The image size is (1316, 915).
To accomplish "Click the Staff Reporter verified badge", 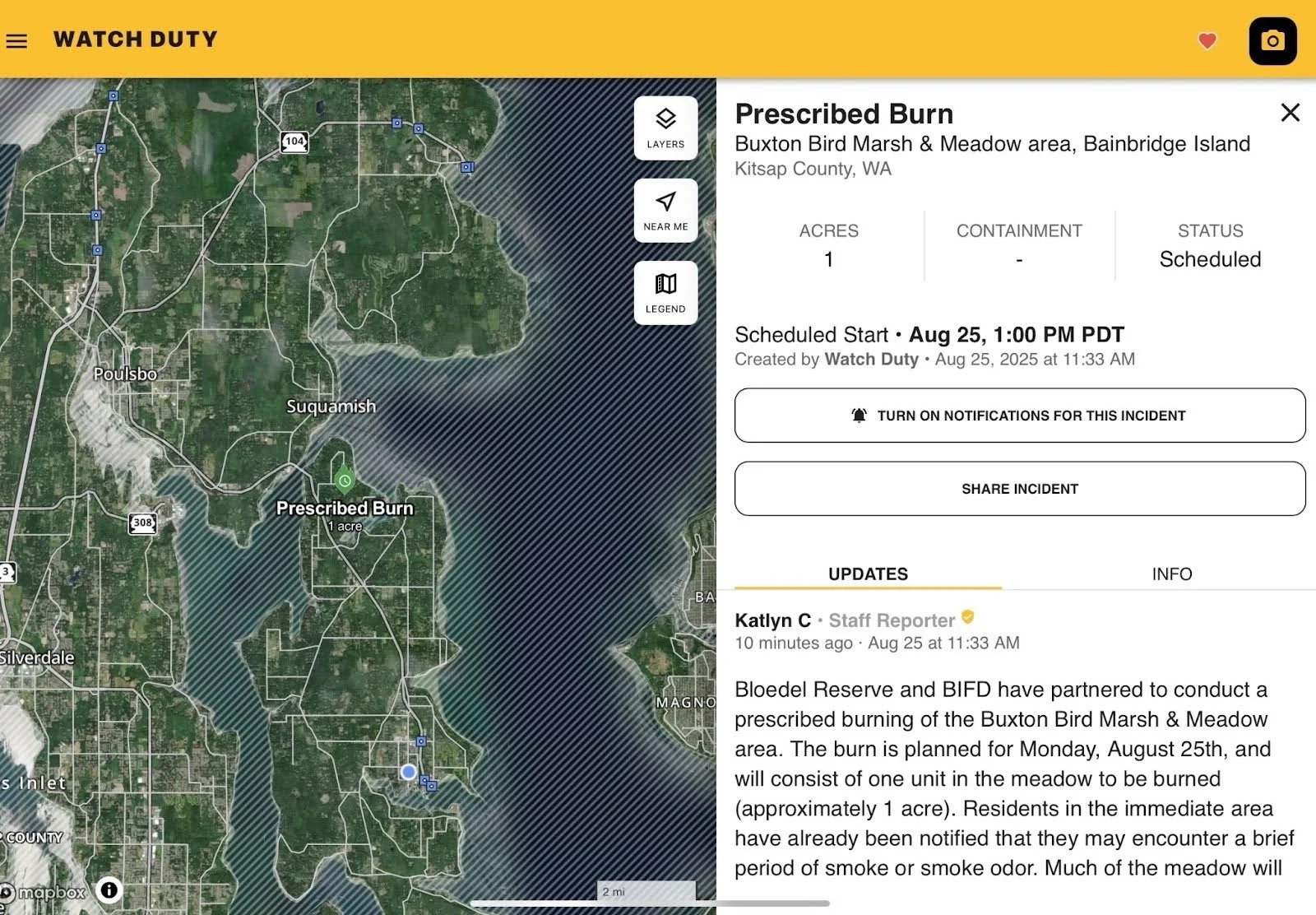I will point(967,617).
